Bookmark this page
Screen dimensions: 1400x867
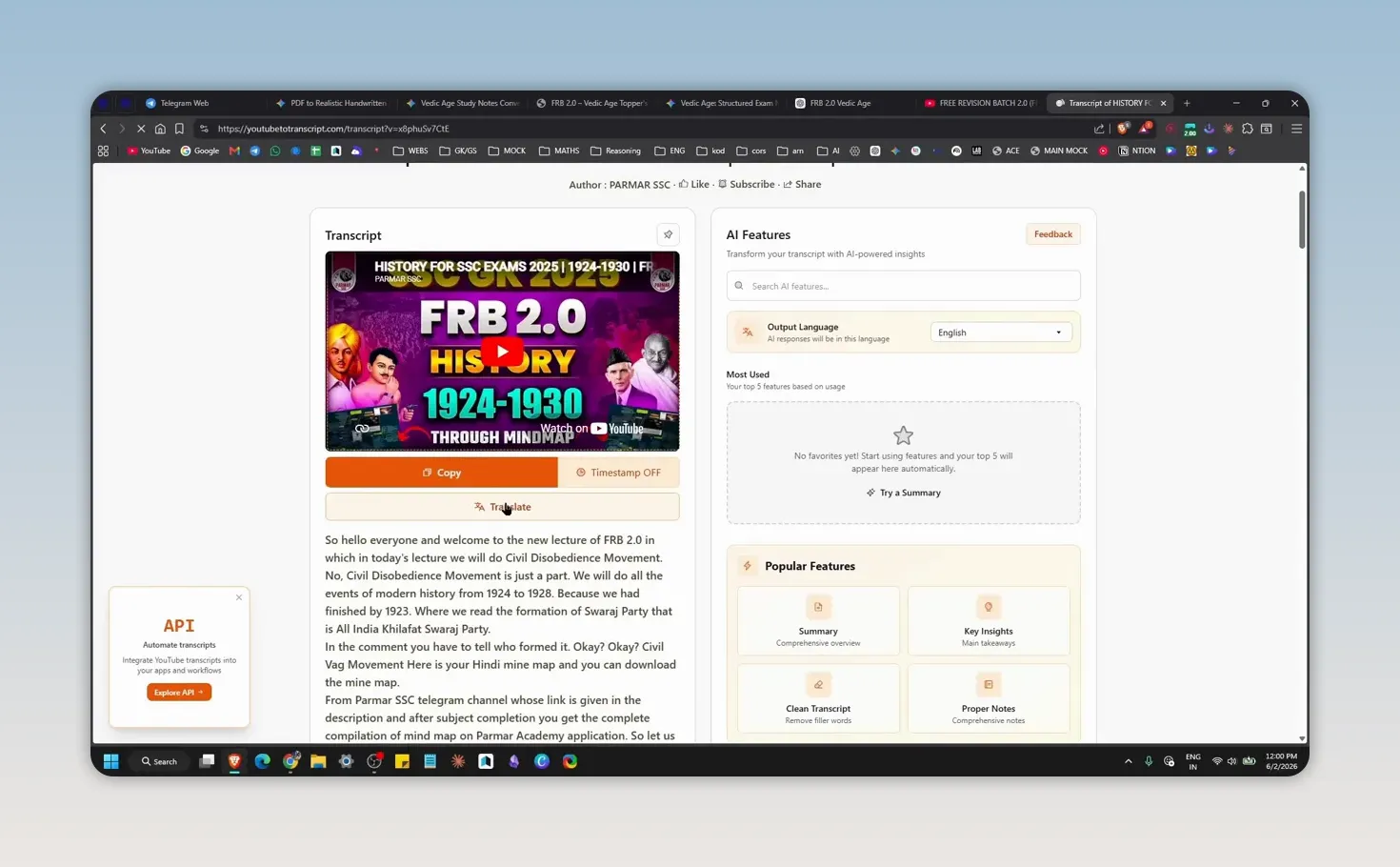tap(179, 129)
